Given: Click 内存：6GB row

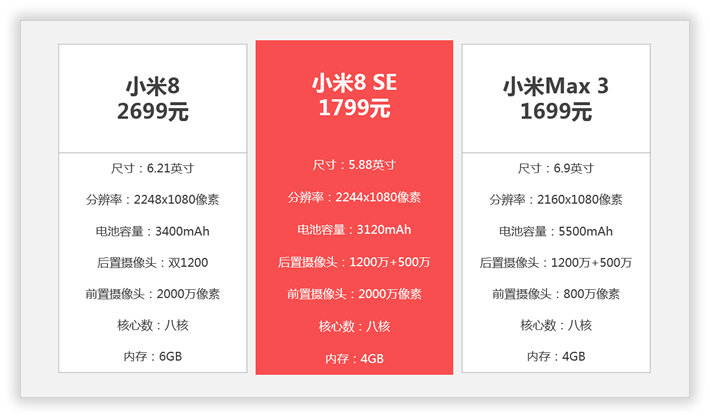Looking at the screenshot, I should click(x=153, y=357).
